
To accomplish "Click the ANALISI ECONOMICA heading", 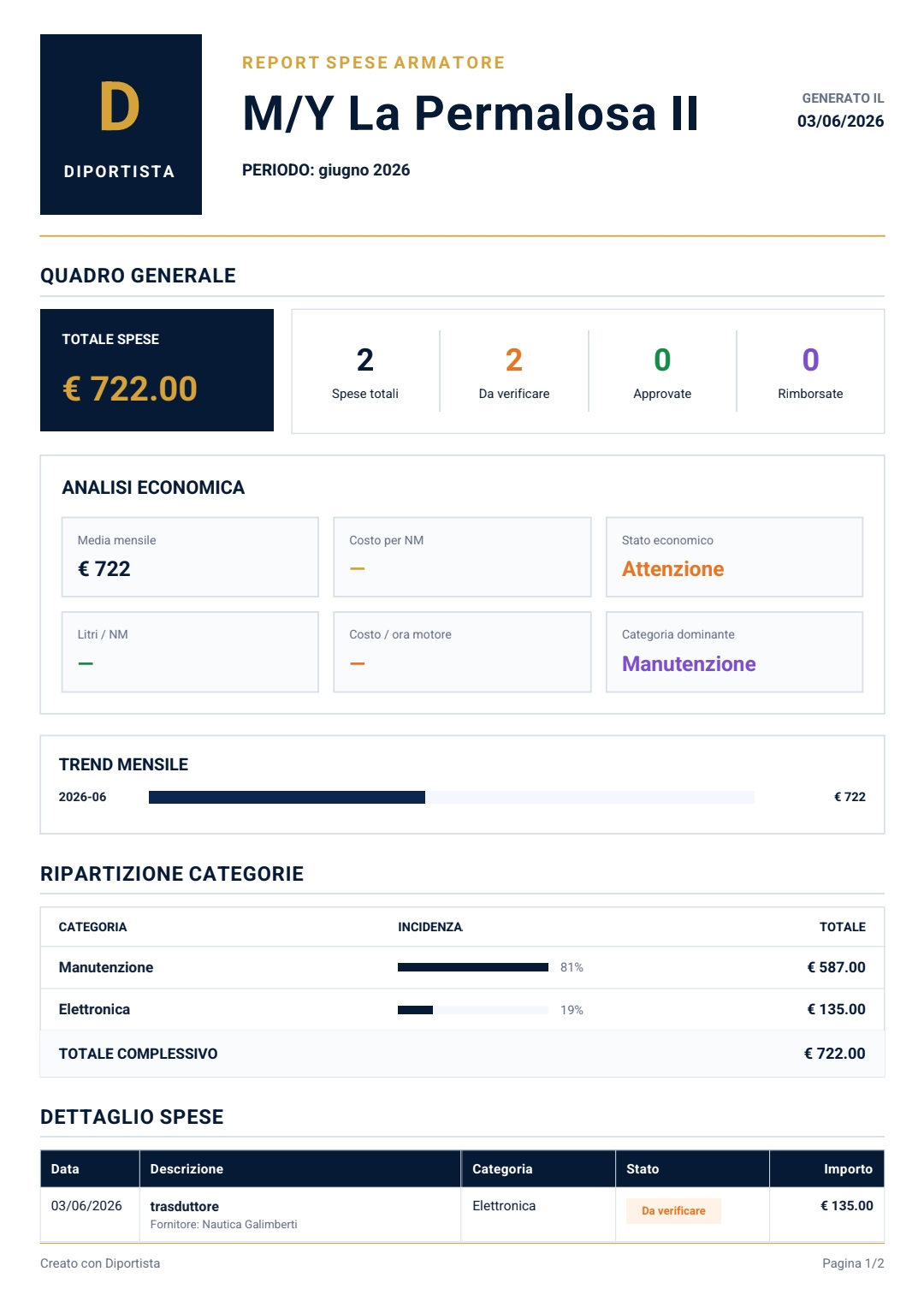I will click(153, 488).
